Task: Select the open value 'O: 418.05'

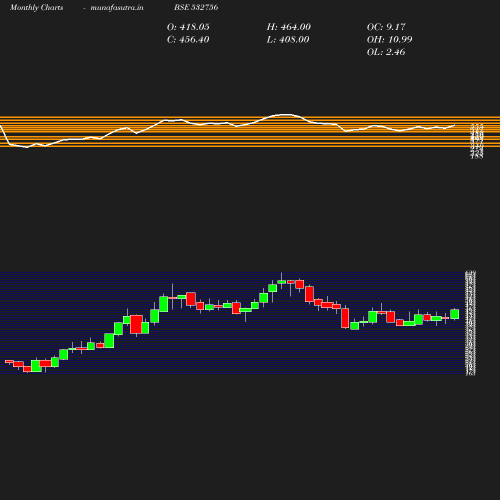Action: click(x=188, y=27)
